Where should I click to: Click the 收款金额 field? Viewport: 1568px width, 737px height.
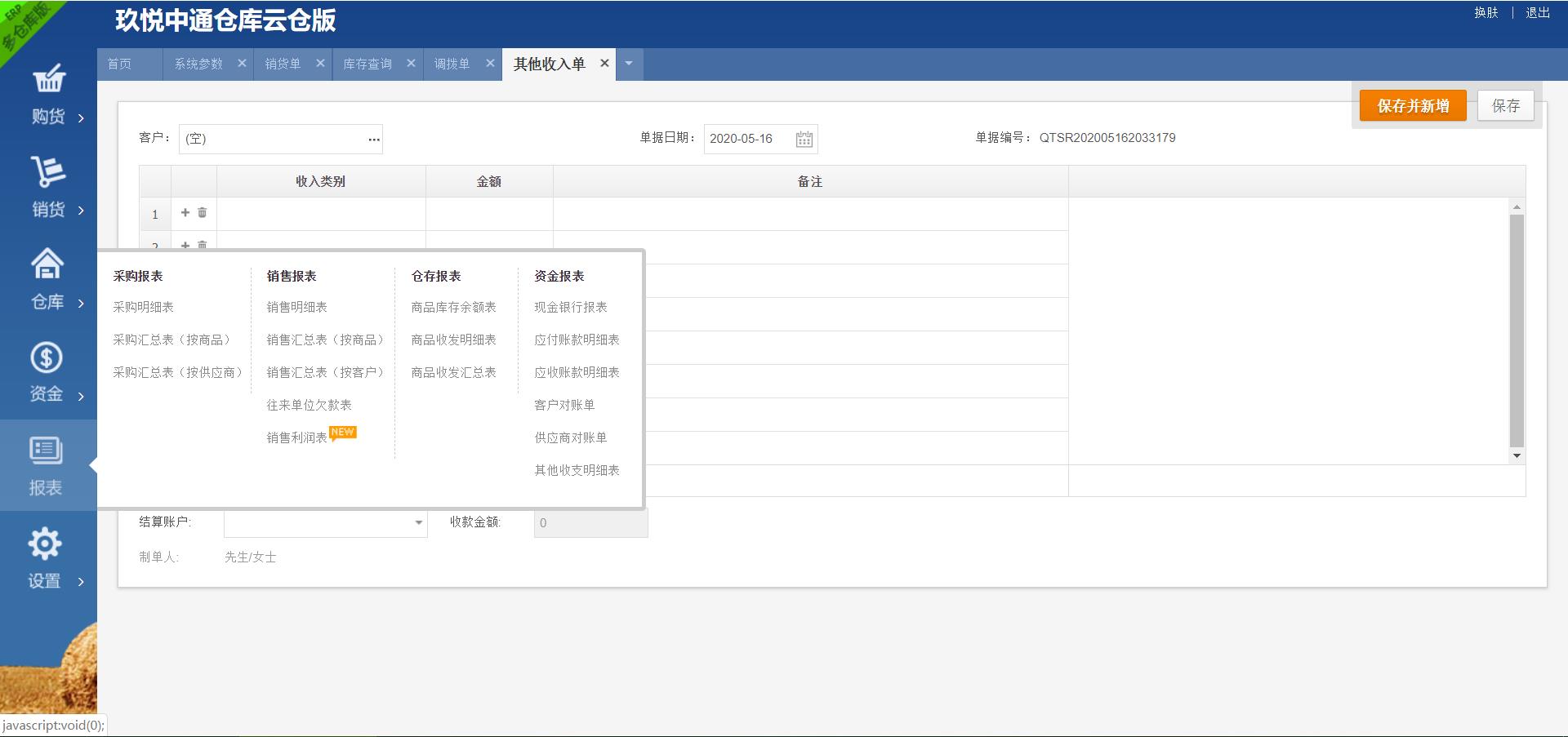591,523
